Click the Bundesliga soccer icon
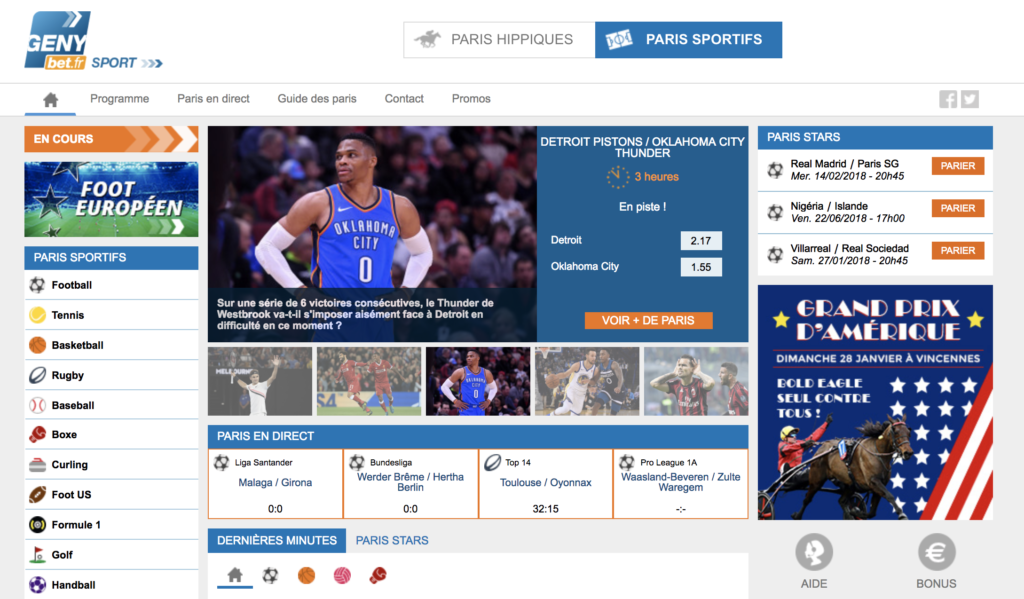The image size is (1024, 599). tap(357, 462)
